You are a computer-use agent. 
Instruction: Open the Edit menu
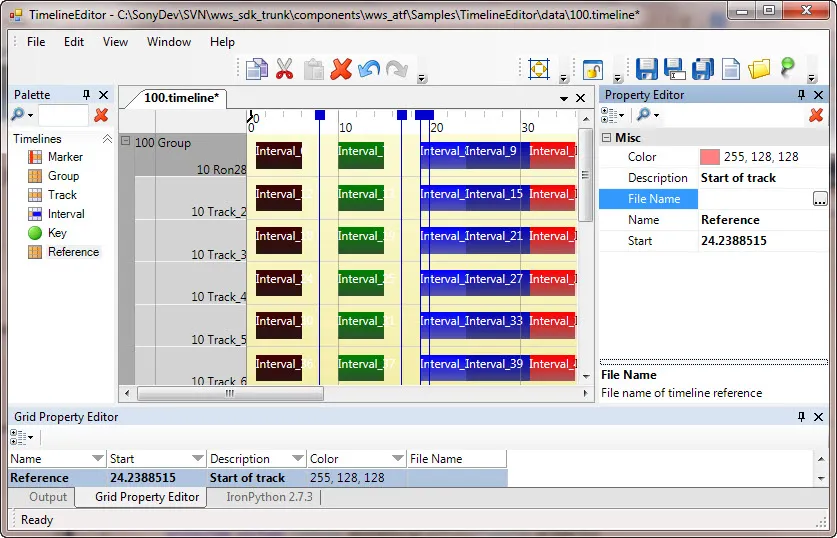pyautogui.click(x=74, y=42)
